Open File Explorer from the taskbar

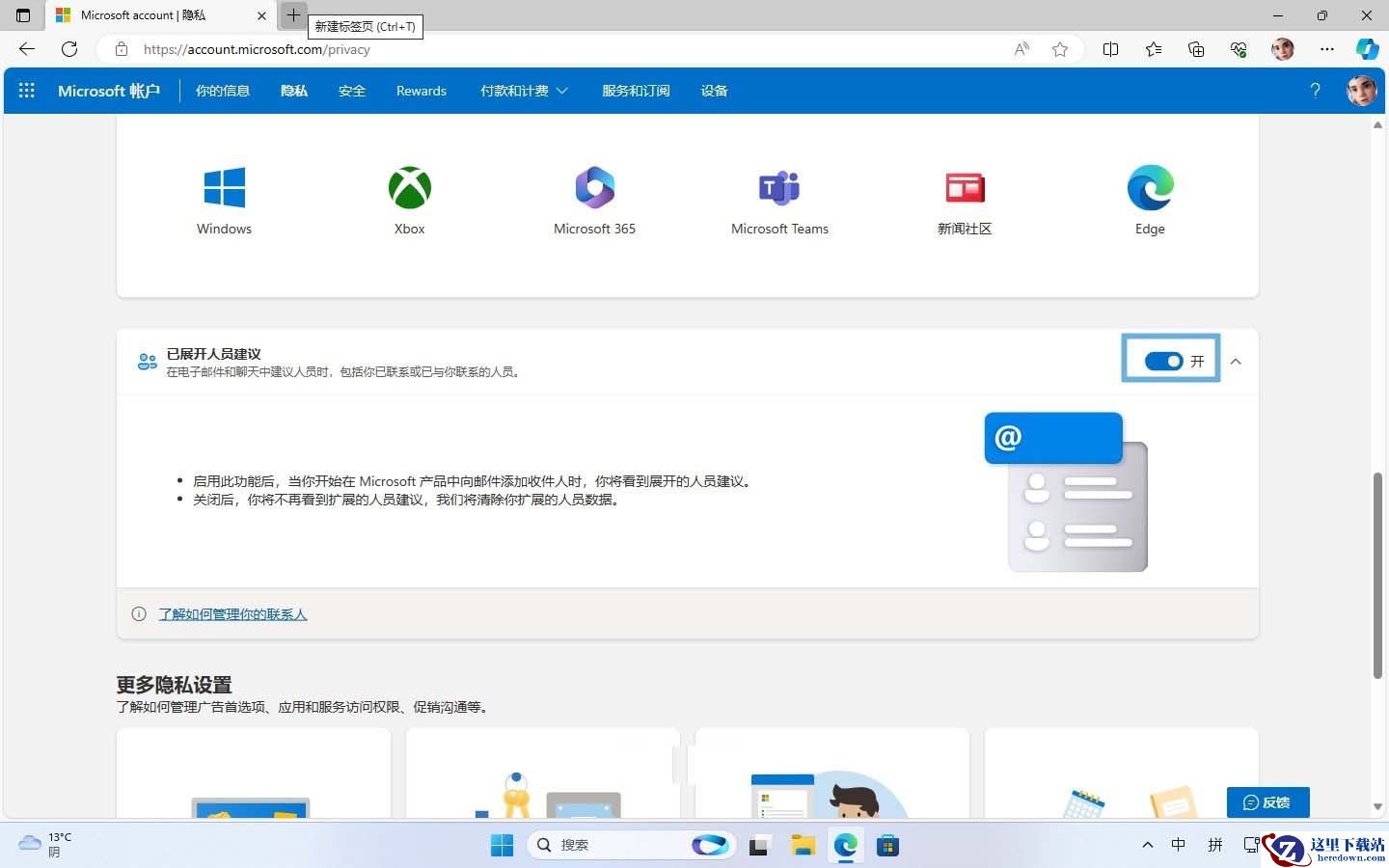click(803, 846)
